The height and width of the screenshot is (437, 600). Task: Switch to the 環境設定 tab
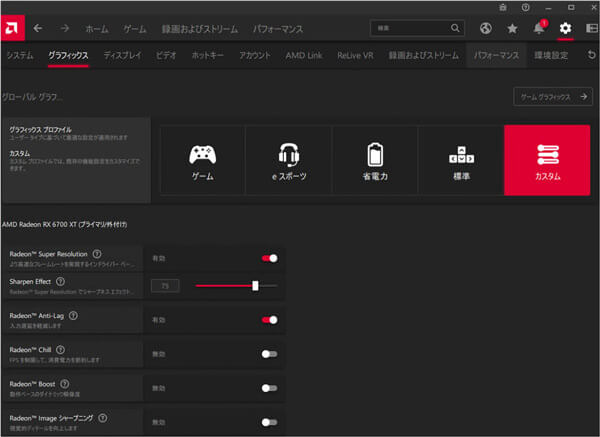coord(551,55)
